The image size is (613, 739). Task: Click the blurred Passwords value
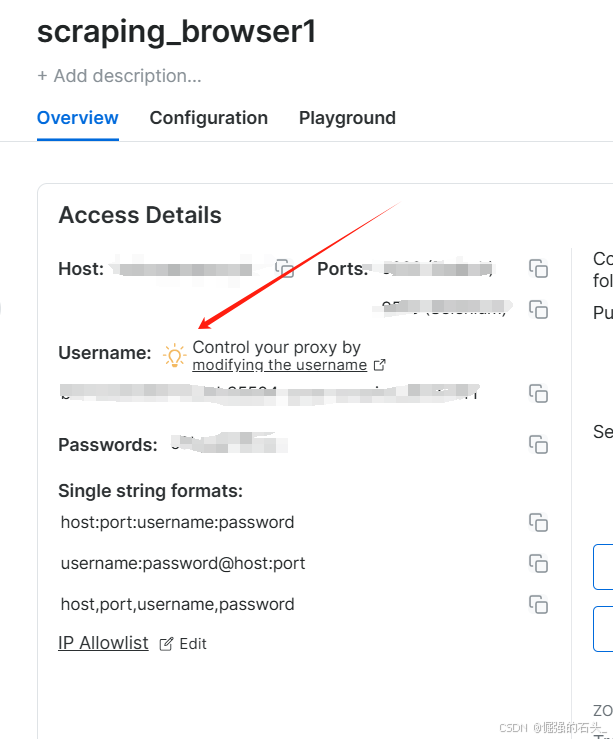(x=228, y=444)
